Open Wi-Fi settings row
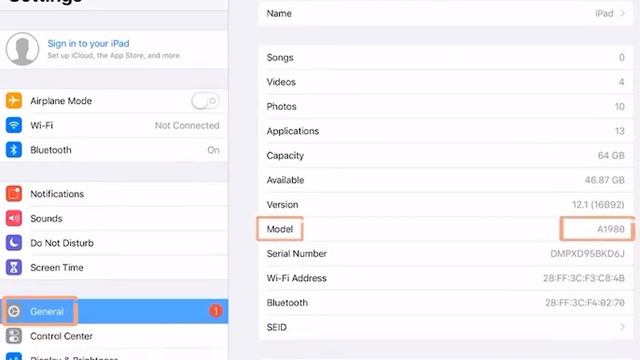The height and width of the screenshot is (360, 640). pos(114,125)
